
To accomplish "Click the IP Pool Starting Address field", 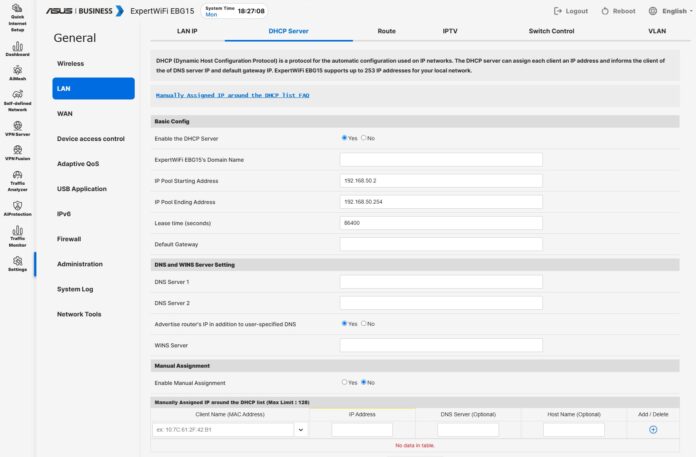I will click(x=441, y=181).
